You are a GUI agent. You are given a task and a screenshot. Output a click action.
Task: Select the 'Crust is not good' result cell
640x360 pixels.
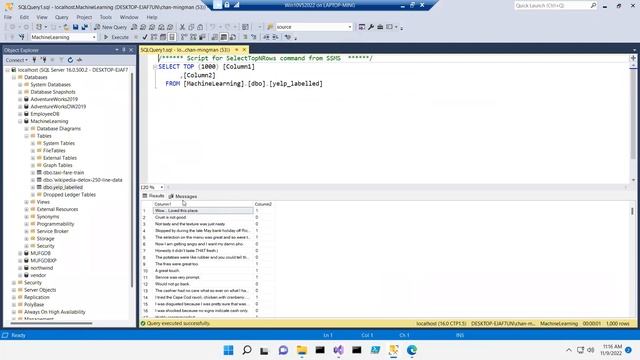point(203,218)
